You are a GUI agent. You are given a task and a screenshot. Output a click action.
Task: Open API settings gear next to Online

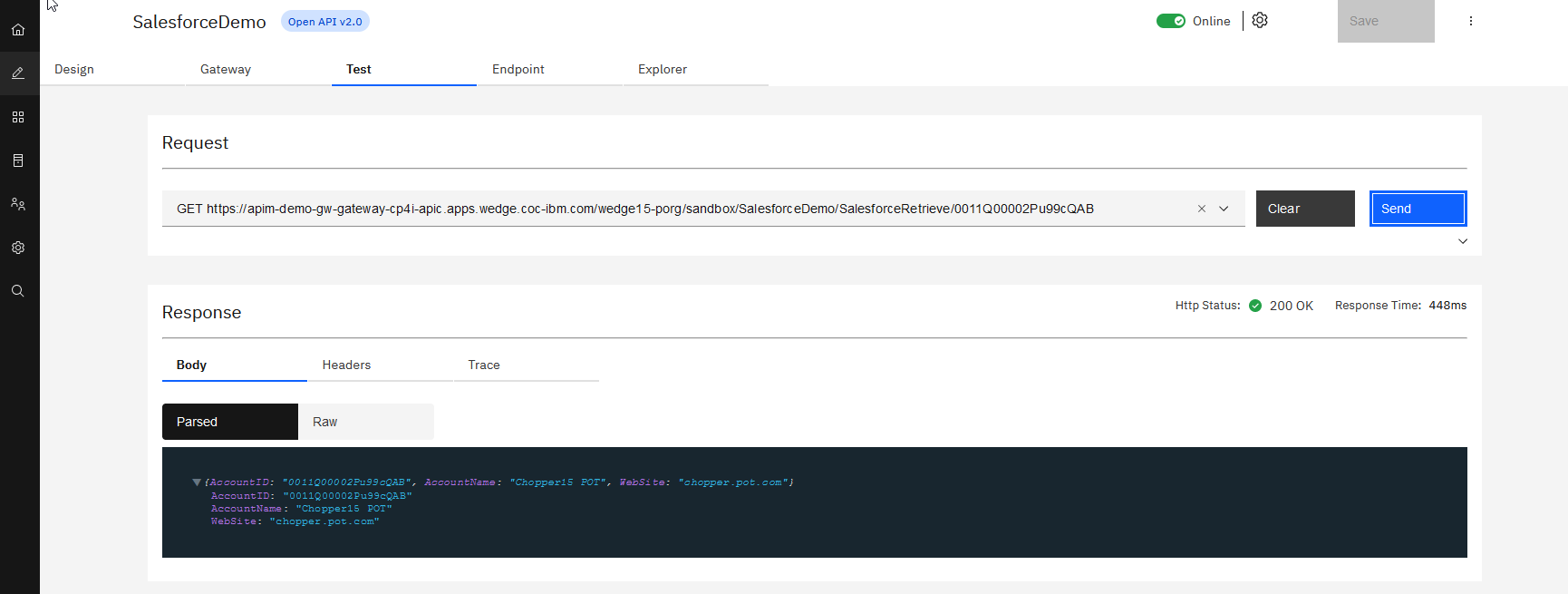pos(1260,21)
